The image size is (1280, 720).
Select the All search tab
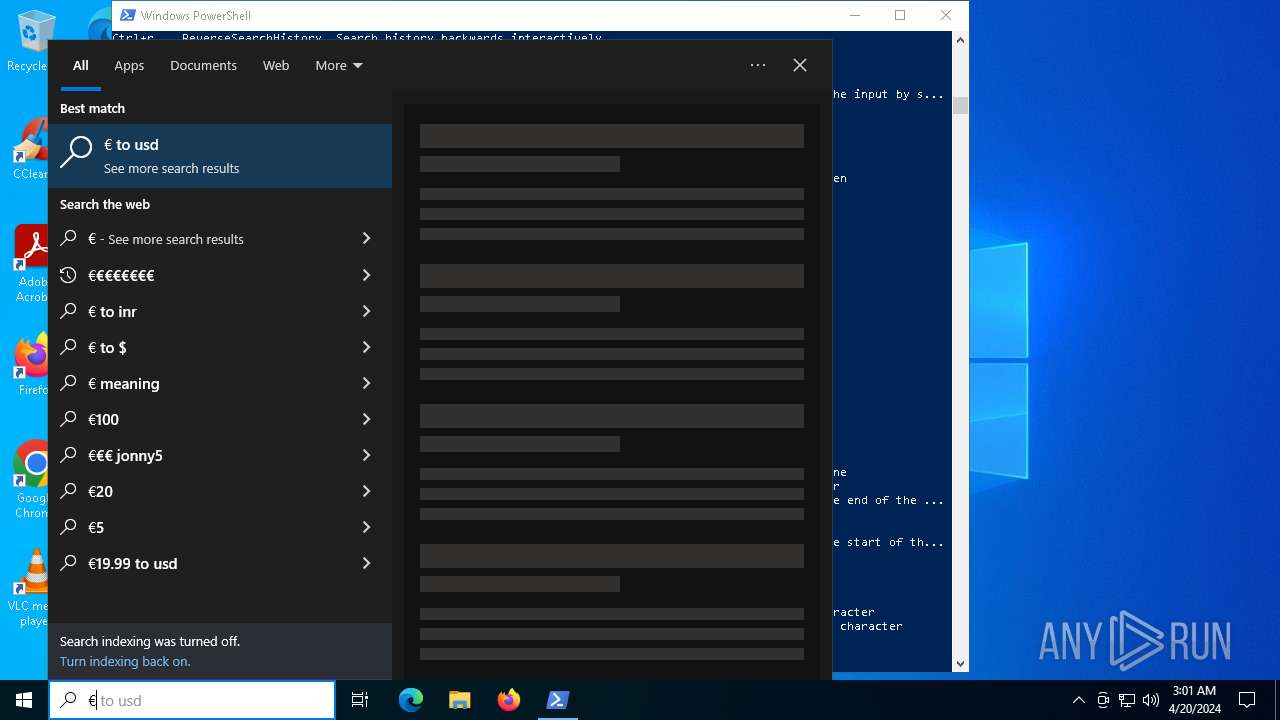(81, 65)
